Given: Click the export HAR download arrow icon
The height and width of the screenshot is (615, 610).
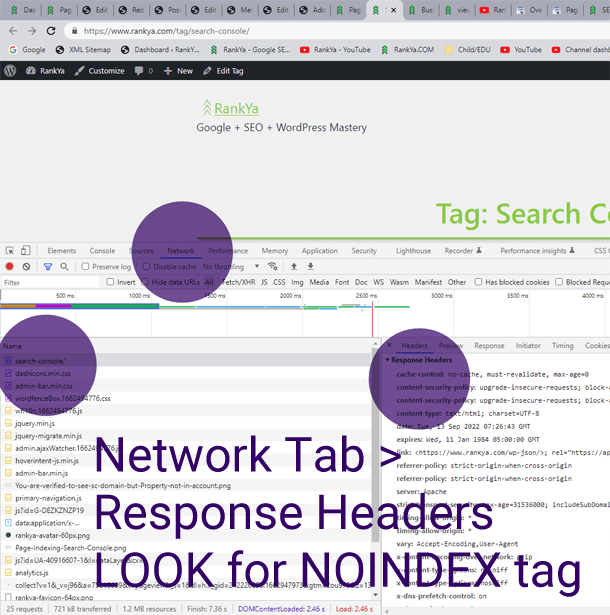Looking at the screenshot, I should pos(310,267).
